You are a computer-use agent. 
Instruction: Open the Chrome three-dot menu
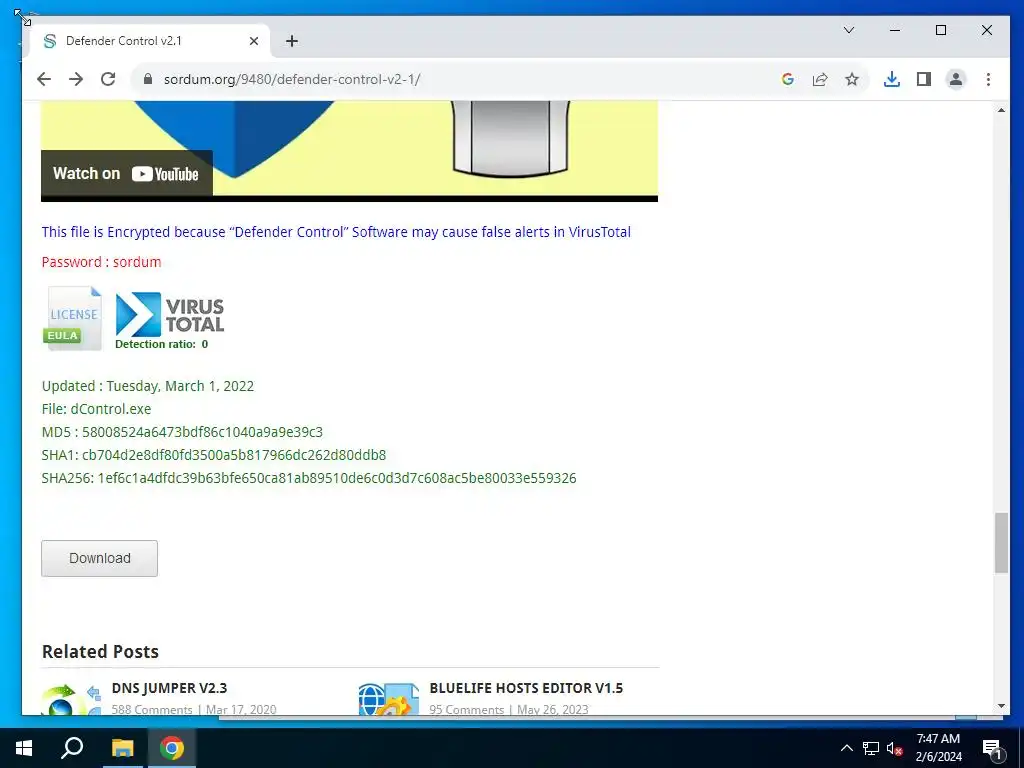(x=988, y=79)
